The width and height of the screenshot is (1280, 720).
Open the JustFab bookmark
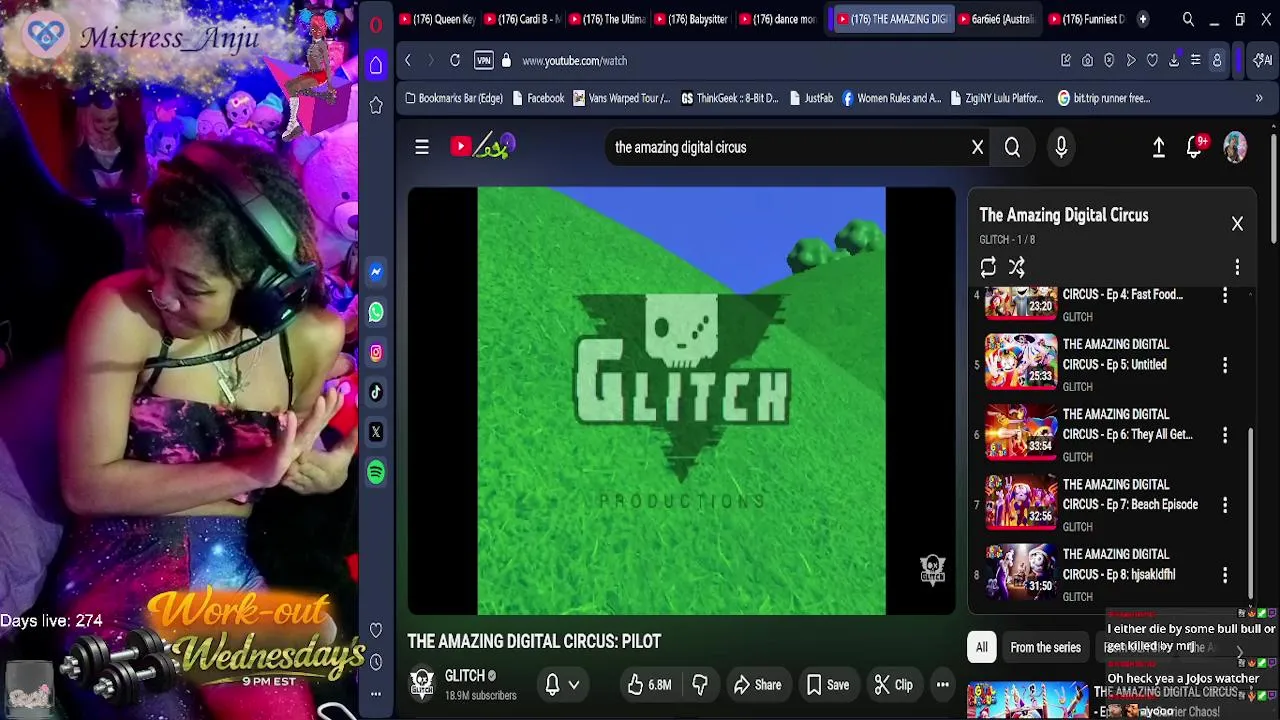pyautogui.click(x=811, y=98)
